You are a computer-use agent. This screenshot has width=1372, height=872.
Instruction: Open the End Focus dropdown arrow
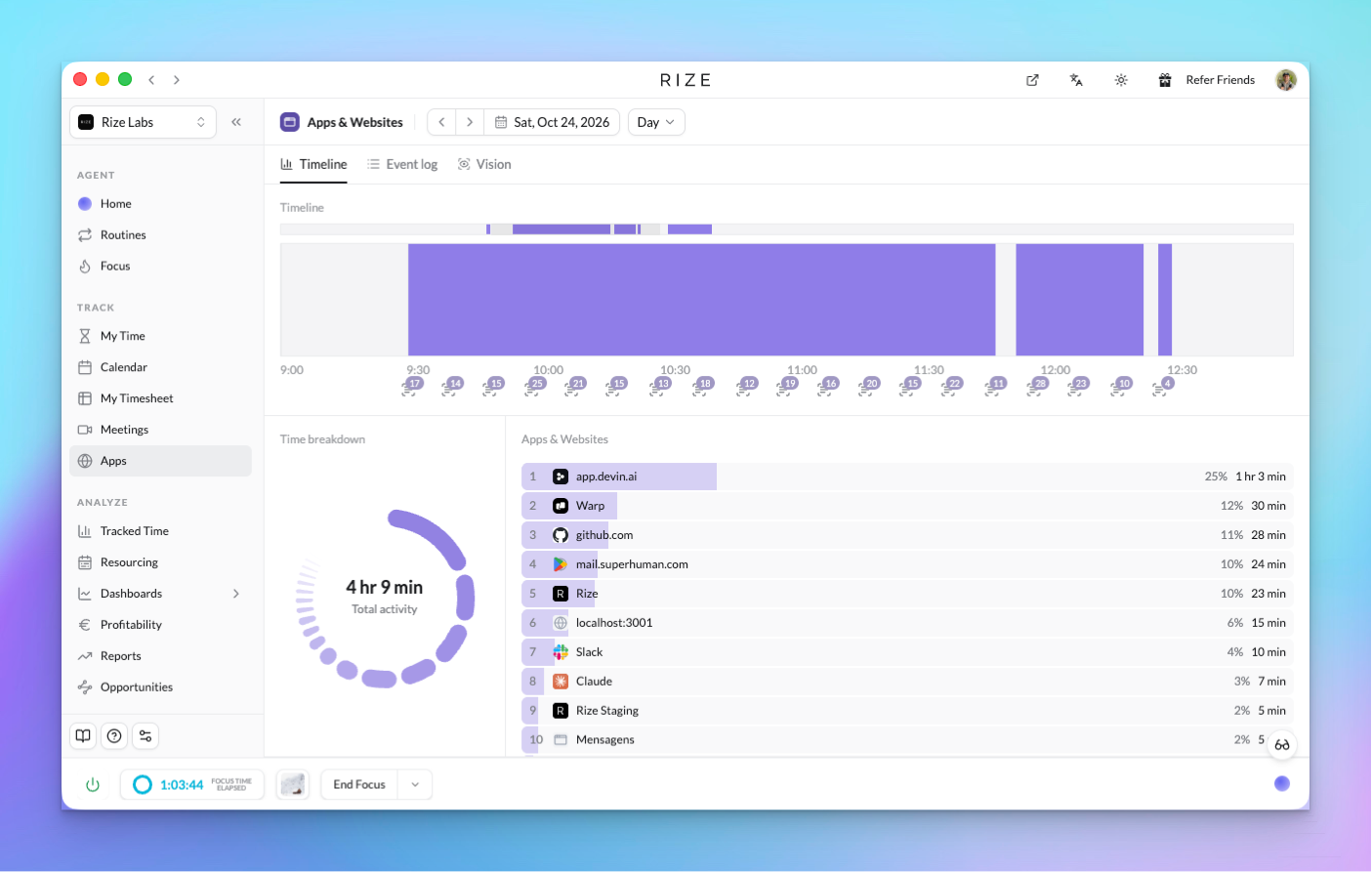click(x=415, y=785)
